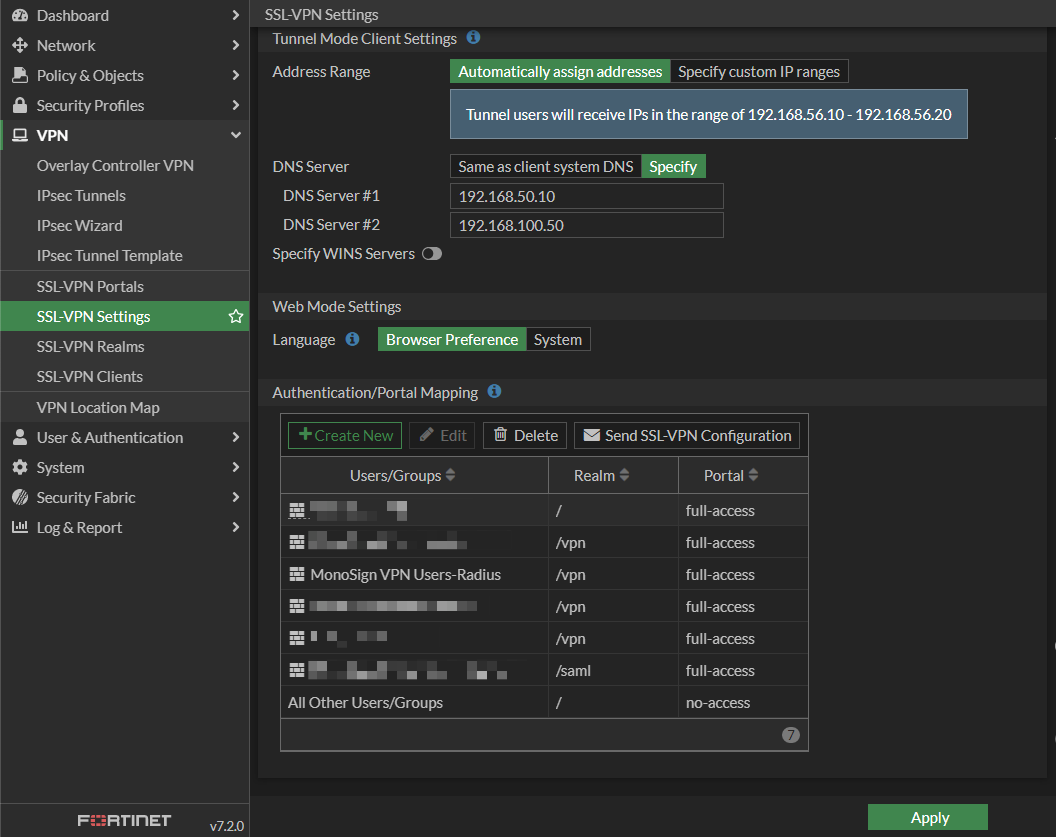Sort by the Users/Groups column arrows
Image resolution: width=1056 pixels, height=837 pixels.
(450, 476)
